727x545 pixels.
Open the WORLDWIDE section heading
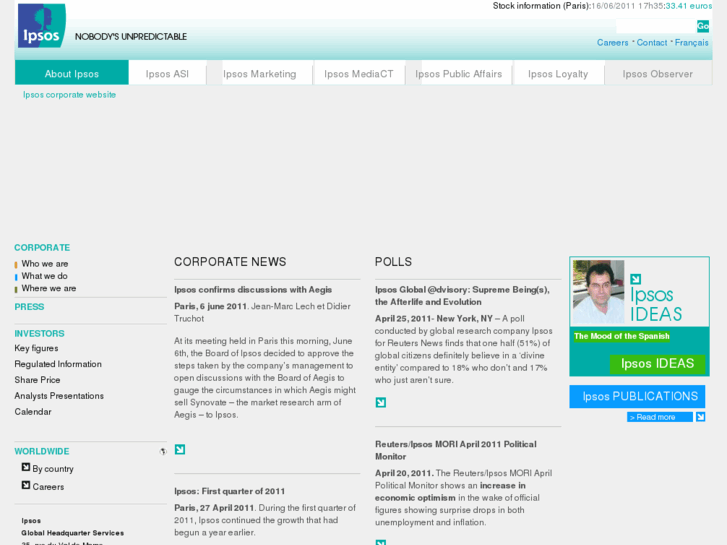pyautogui.click(x=42, y=451)
